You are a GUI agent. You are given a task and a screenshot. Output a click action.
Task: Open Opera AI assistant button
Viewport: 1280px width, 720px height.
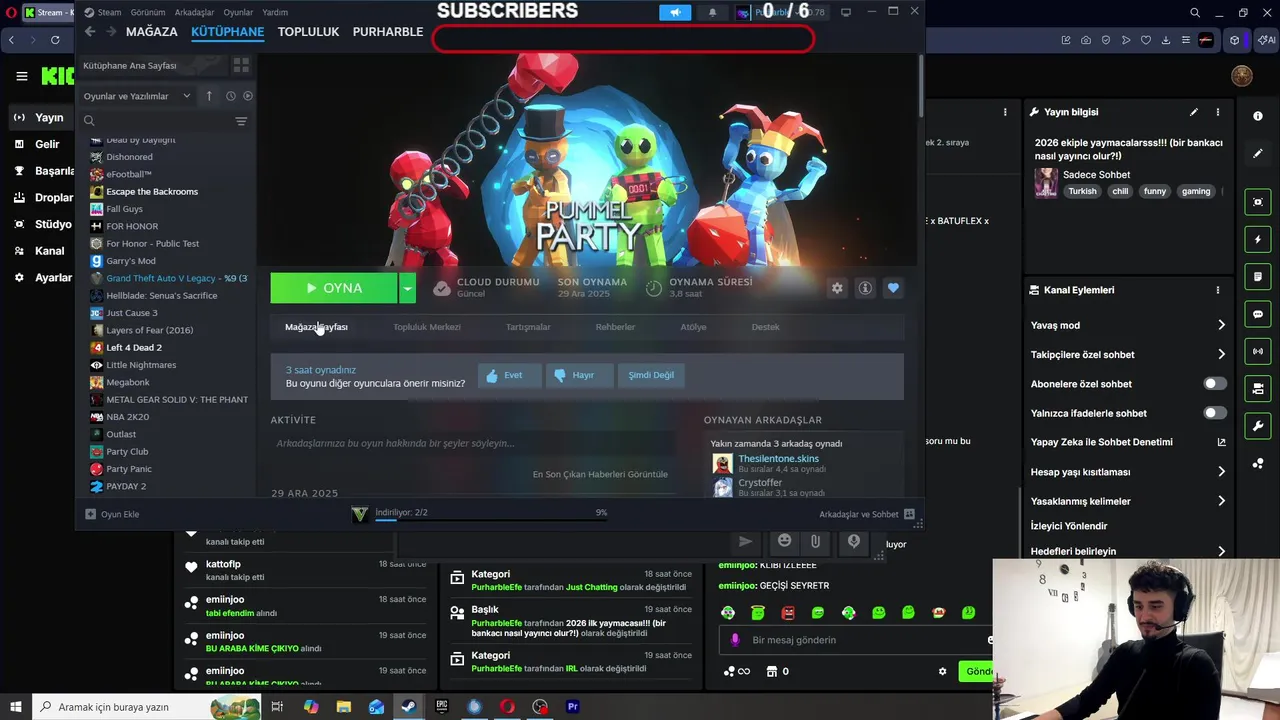(x=1266, y=40)
